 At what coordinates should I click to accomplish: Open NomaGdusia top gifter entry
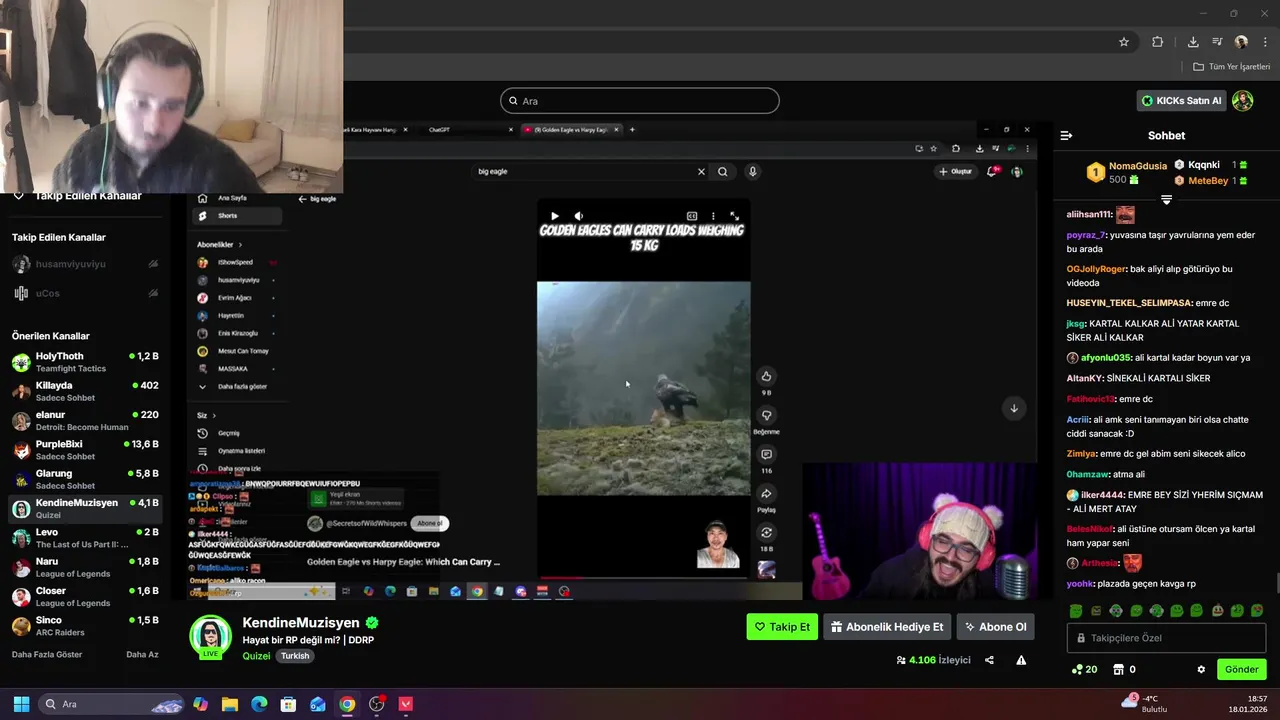[1127, 172]
